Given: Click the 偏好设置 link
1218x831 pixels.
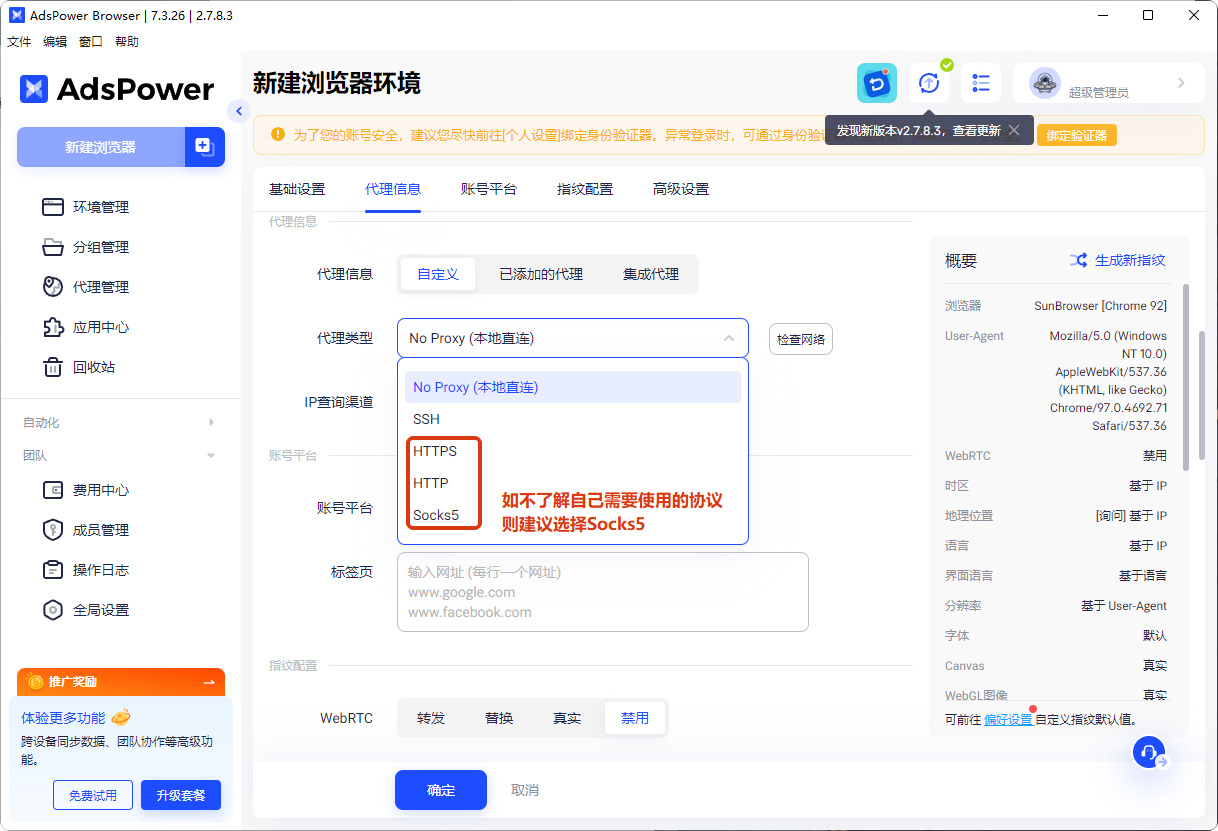Looking at the screenshot, I should click(x=1008, y=719).
